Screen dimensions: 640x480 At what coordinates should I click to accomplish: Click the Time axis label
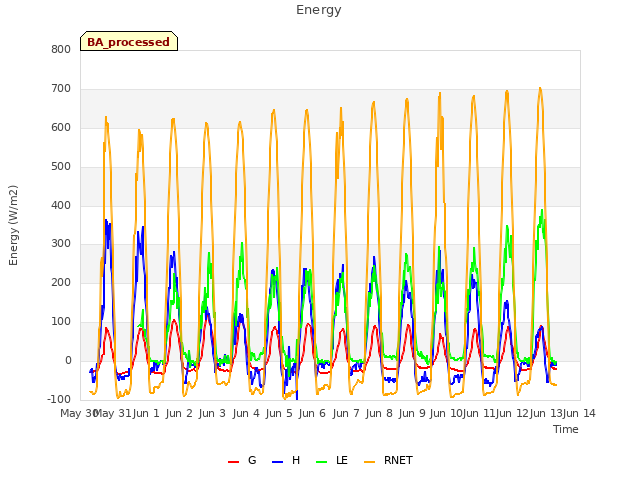(566, 429)
